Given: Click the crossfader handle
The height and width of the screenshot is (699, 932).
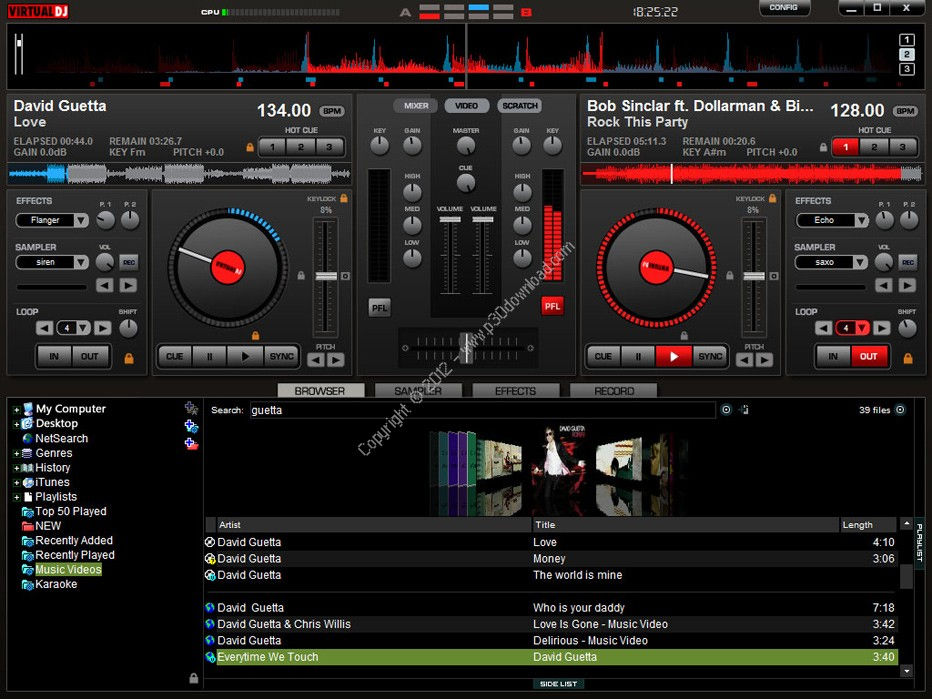Looking at the screenshot, I should coord(467,348).
